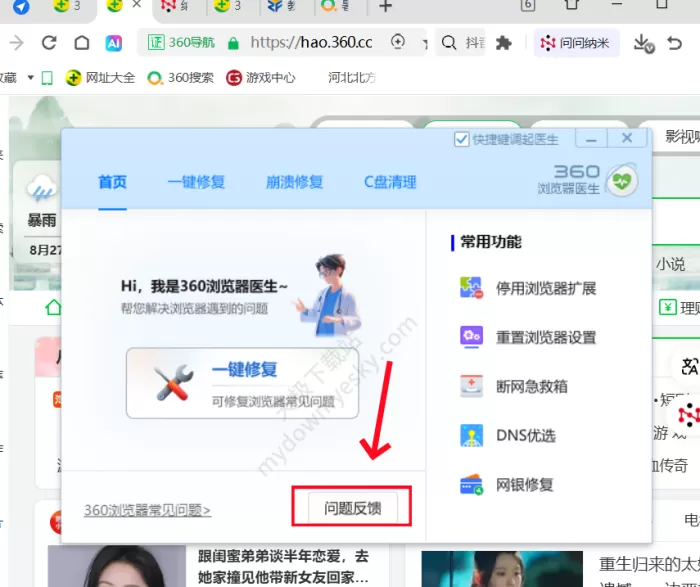The height and width of the screenshot is (587, 700).
Task: Open the 游戏中心 bookmark
Action: pyautogui.click(x=261, y=78)
